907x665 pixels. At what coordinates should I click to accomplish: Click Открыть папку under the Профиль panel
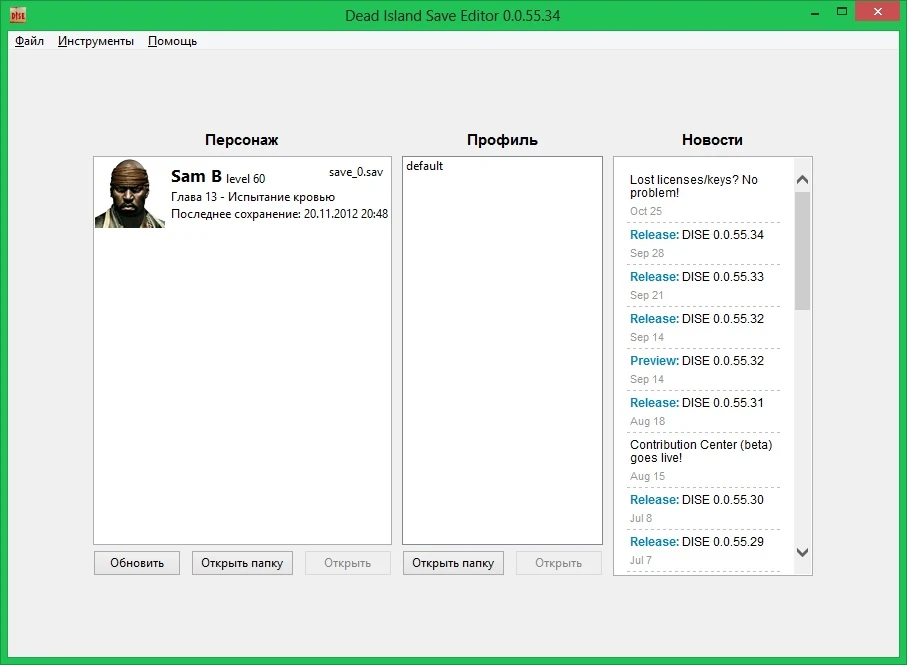[453, 562]
